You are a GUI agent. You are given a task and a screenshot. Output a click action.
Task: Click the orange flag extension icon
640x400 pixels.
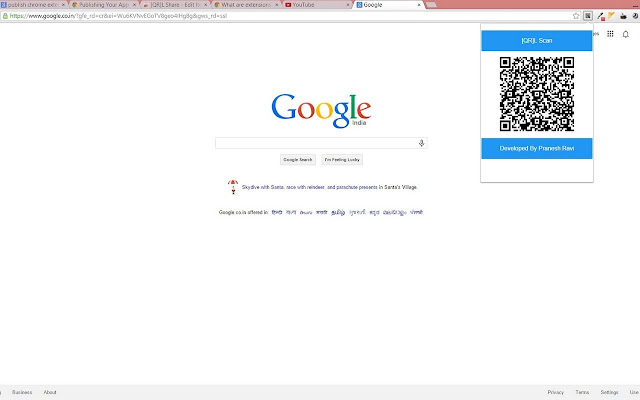[611, 16]
